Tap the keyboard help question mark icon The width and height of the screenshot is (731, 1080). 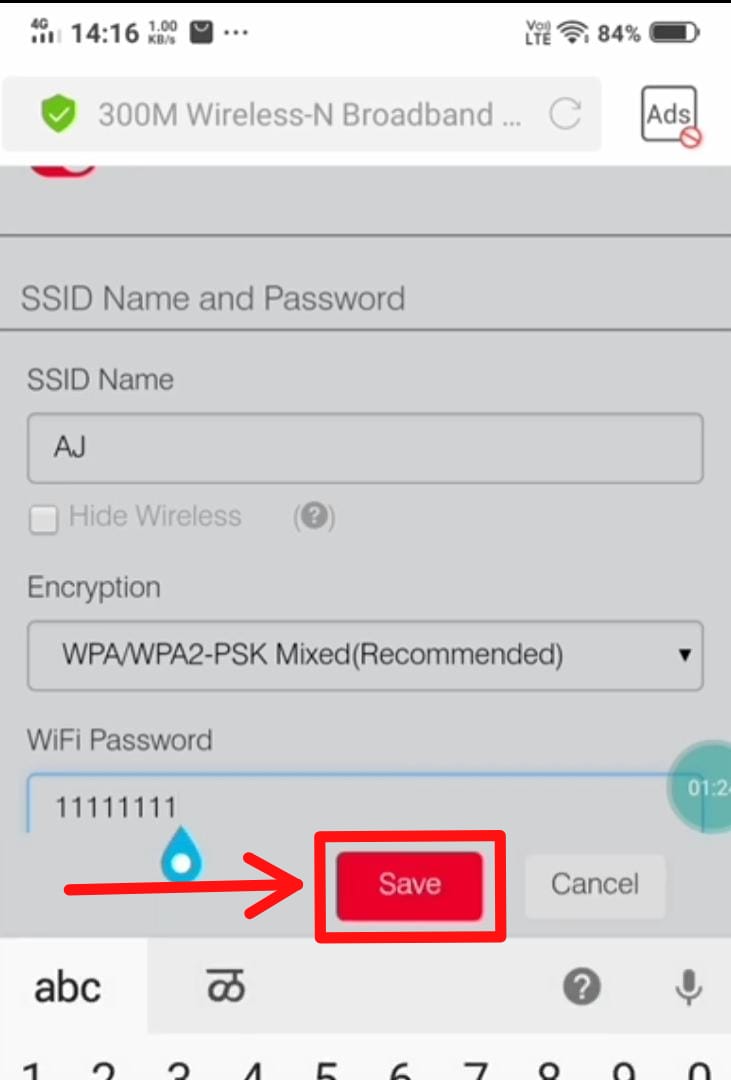[x=581, y=986]
